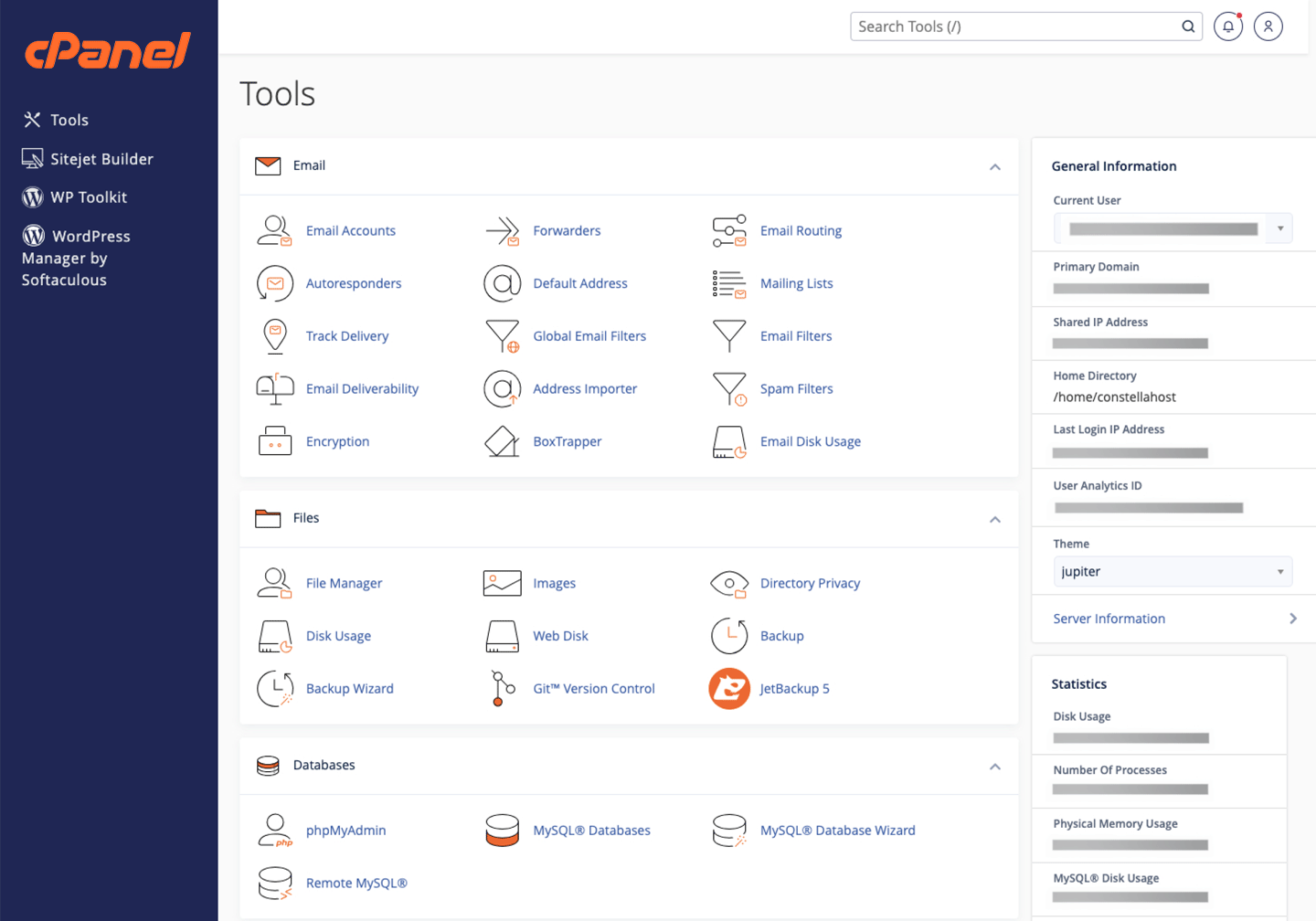Open the Theme jupiter dropdown
The width and height of the screenshot is (1316, 921).
point(1173,572)
